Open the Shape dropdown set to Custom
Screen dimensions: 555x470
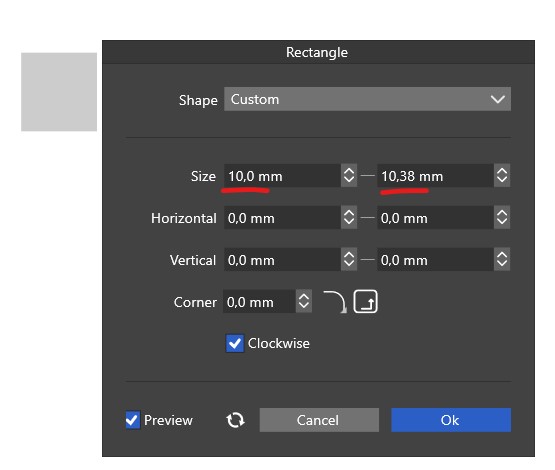click(367, 99)
